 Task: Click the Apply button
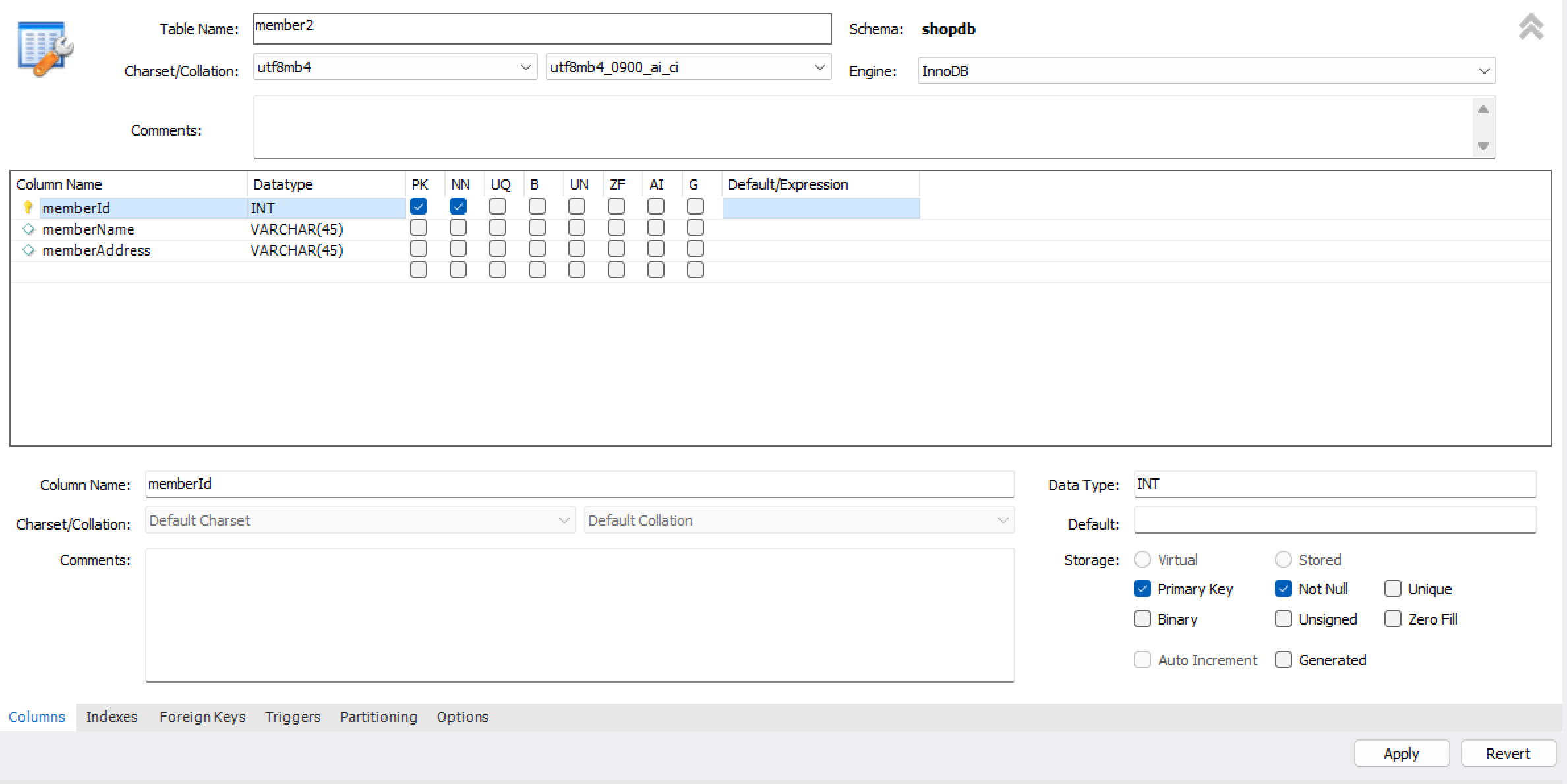(x=1401, y=753)
